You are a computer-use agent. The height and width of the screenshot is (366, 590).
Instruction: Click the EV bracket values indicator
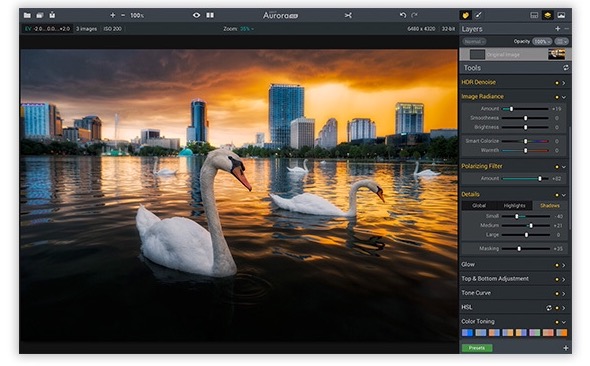point(47,29)
